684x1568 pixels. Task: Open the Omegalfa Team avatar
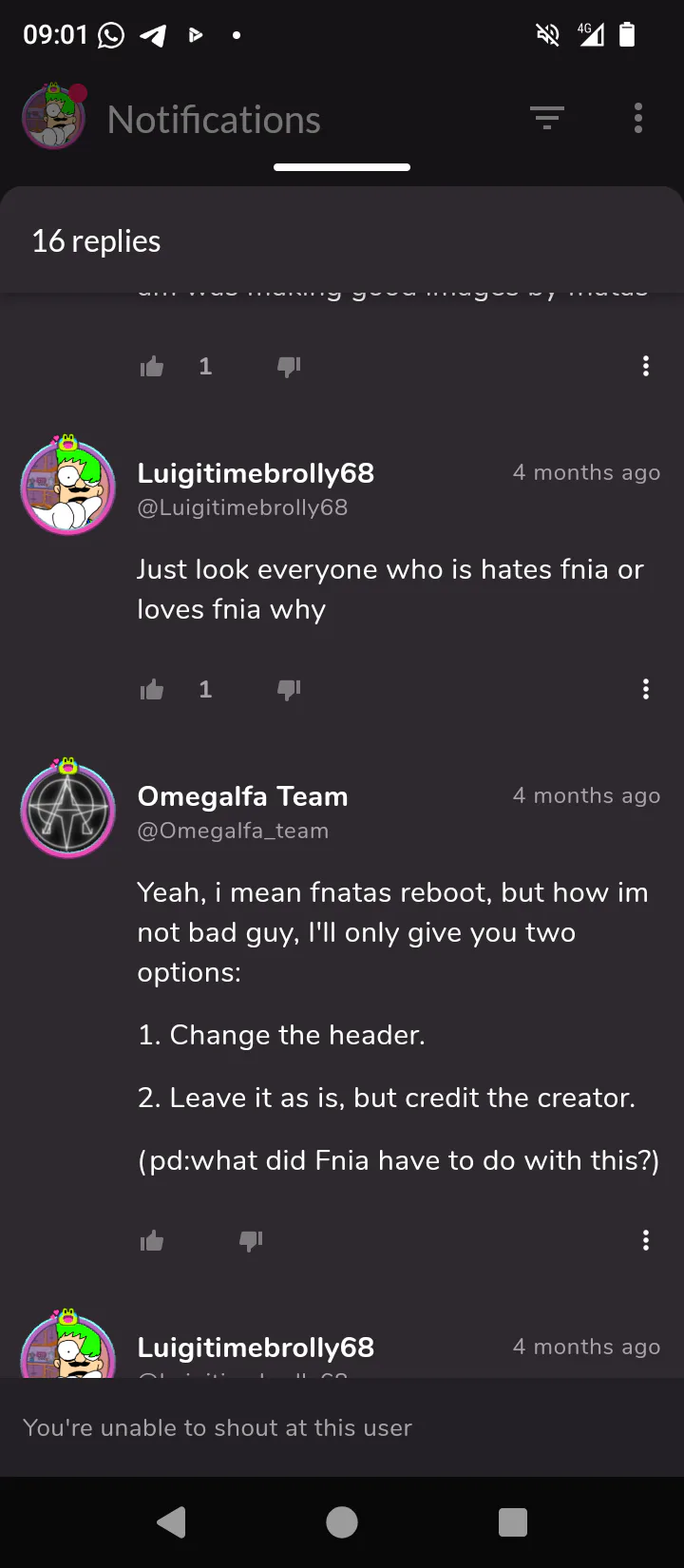pyautogui.click(x=68, y=810)
